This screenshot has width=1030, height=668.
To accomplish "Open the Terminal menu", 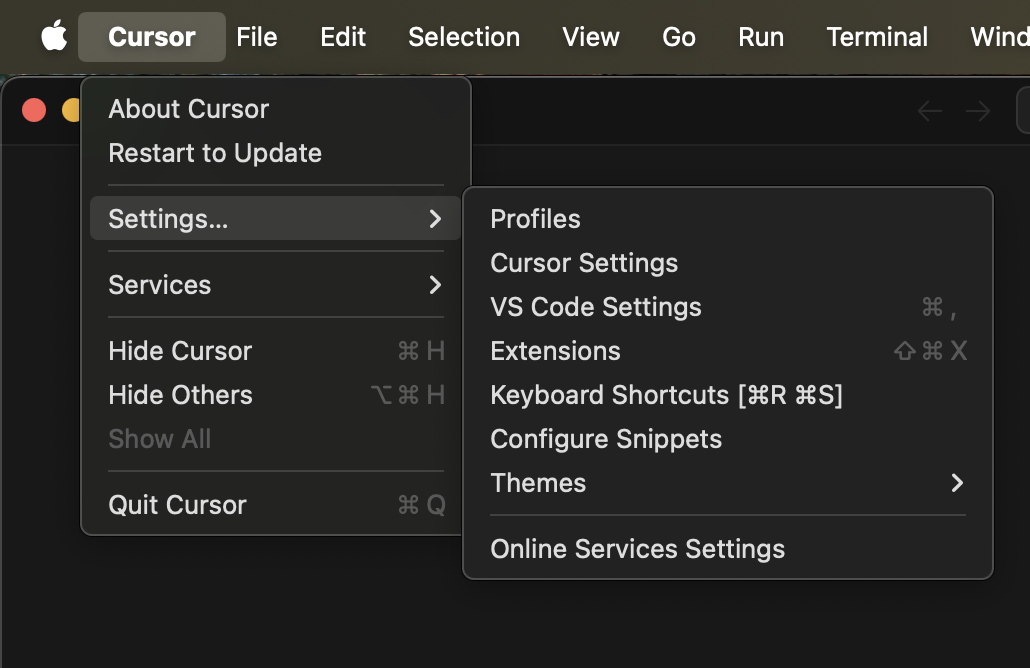I will coord(876,36).
